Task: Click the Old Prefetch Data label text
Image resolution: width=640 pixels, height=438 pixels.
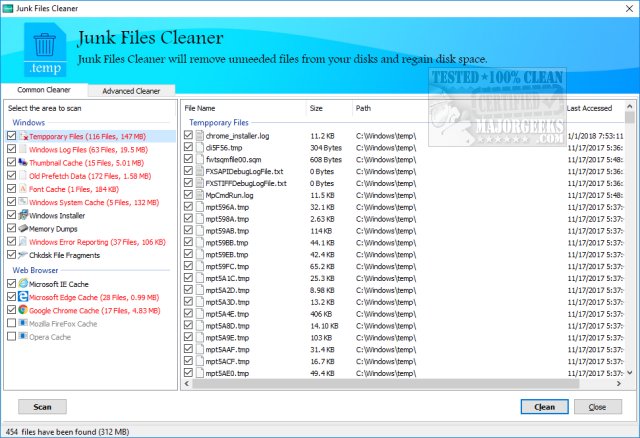Action: click(90, 176)
